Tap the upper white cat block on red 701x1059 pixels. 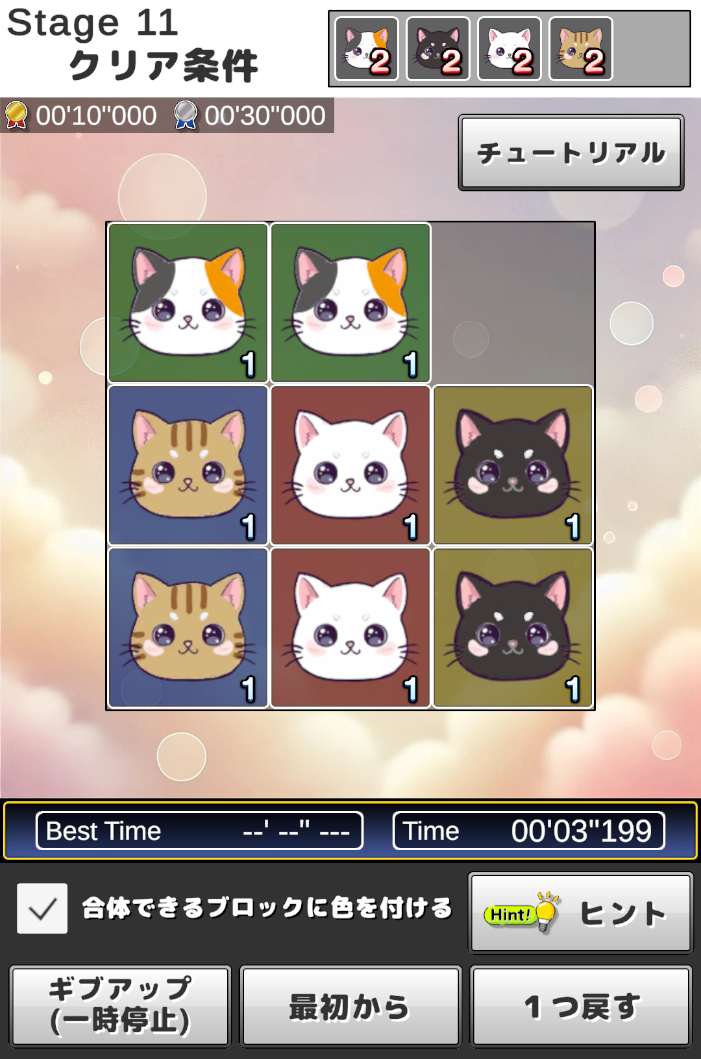pos(350,465)
